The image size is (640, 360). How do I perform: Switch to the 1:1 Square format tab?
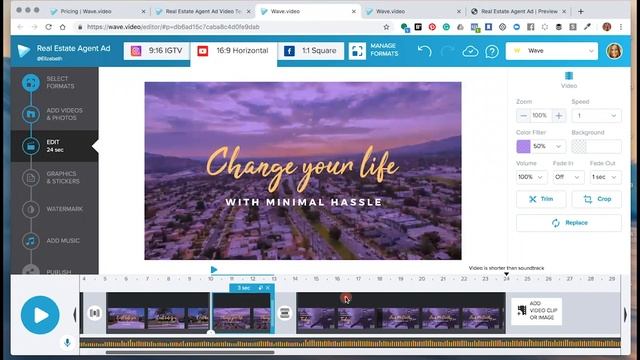coord(311,51)
